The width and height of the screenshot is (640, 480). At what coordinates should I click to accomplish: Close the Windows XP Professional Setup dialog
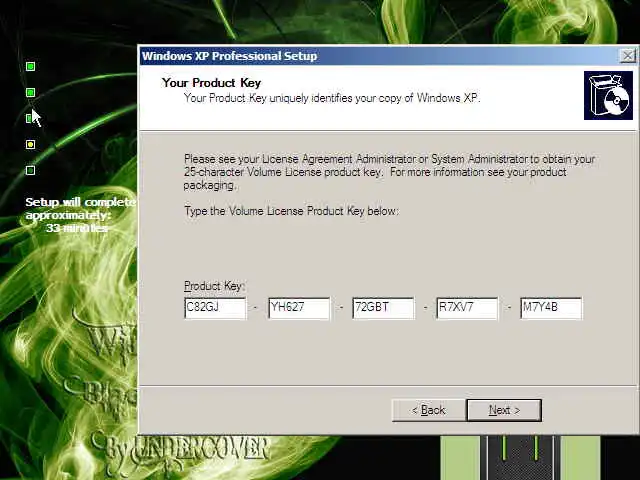628,56
